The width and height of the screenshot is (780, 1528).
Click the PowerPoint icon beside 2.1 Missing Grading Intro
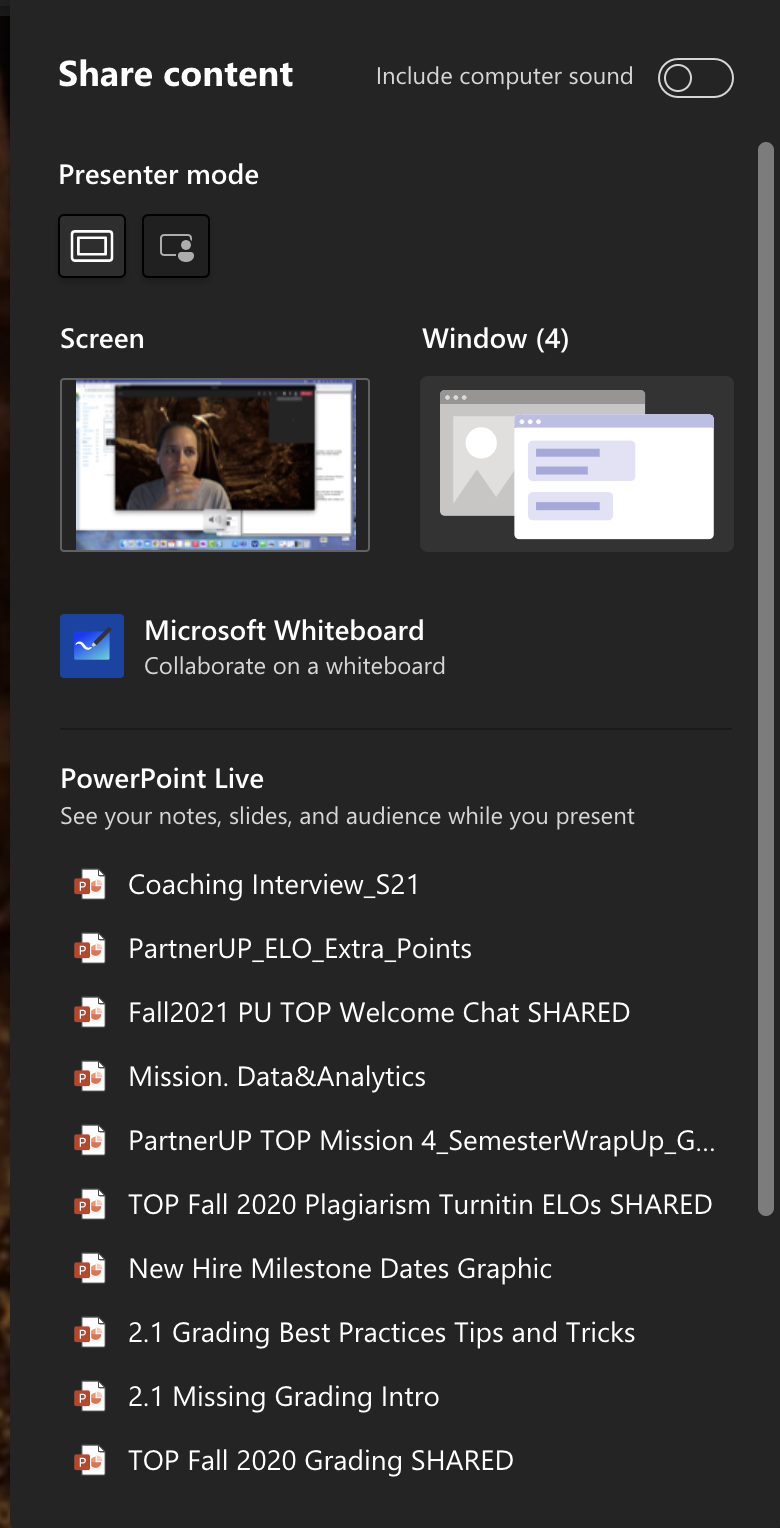[90, 1396]
